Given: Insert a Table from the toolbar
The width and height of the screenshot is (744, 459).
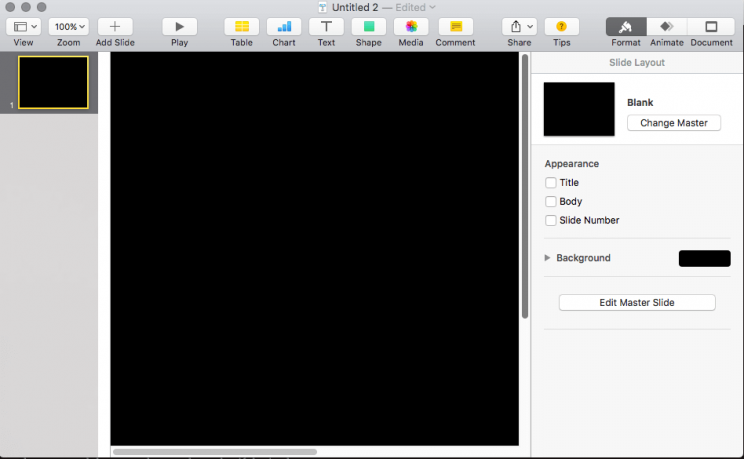Looking at the screenshot, I should coord(241,27).
